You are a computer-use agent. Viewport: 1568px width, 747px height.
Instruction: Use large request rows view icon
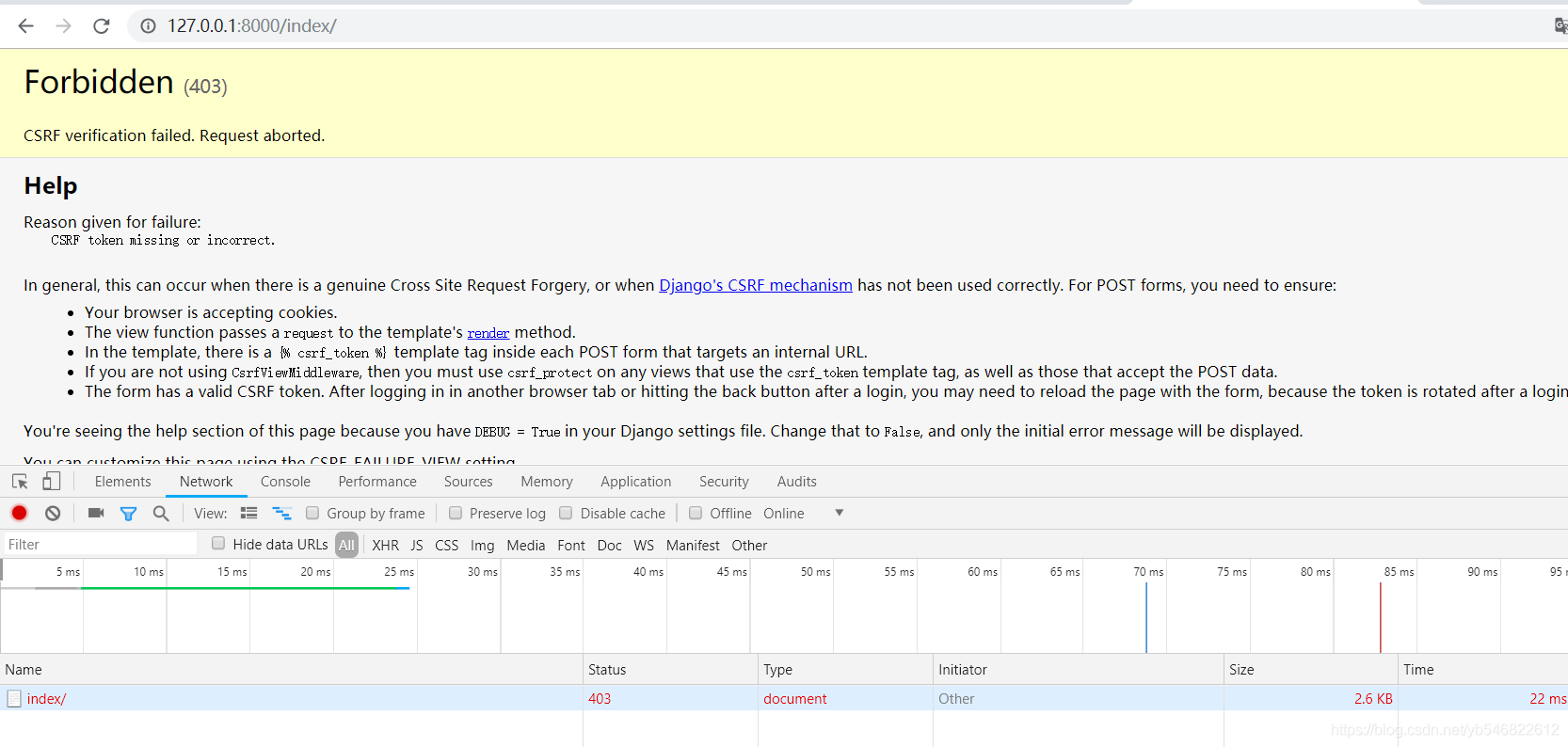pyautogui.click(x=249, y=513)
